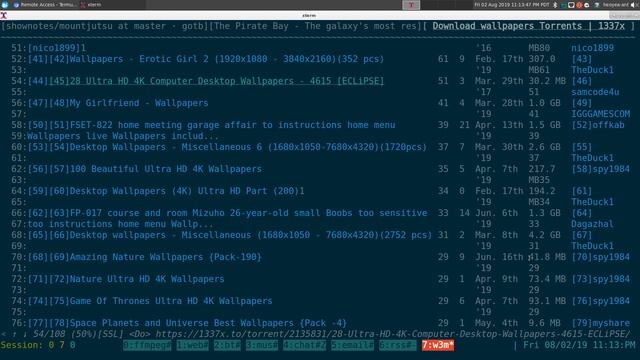Image resolution: width=640 pixels, height=360 pixels.
Task: Open FSET-822 home meeting garage link
Action: tap(232, 125)
